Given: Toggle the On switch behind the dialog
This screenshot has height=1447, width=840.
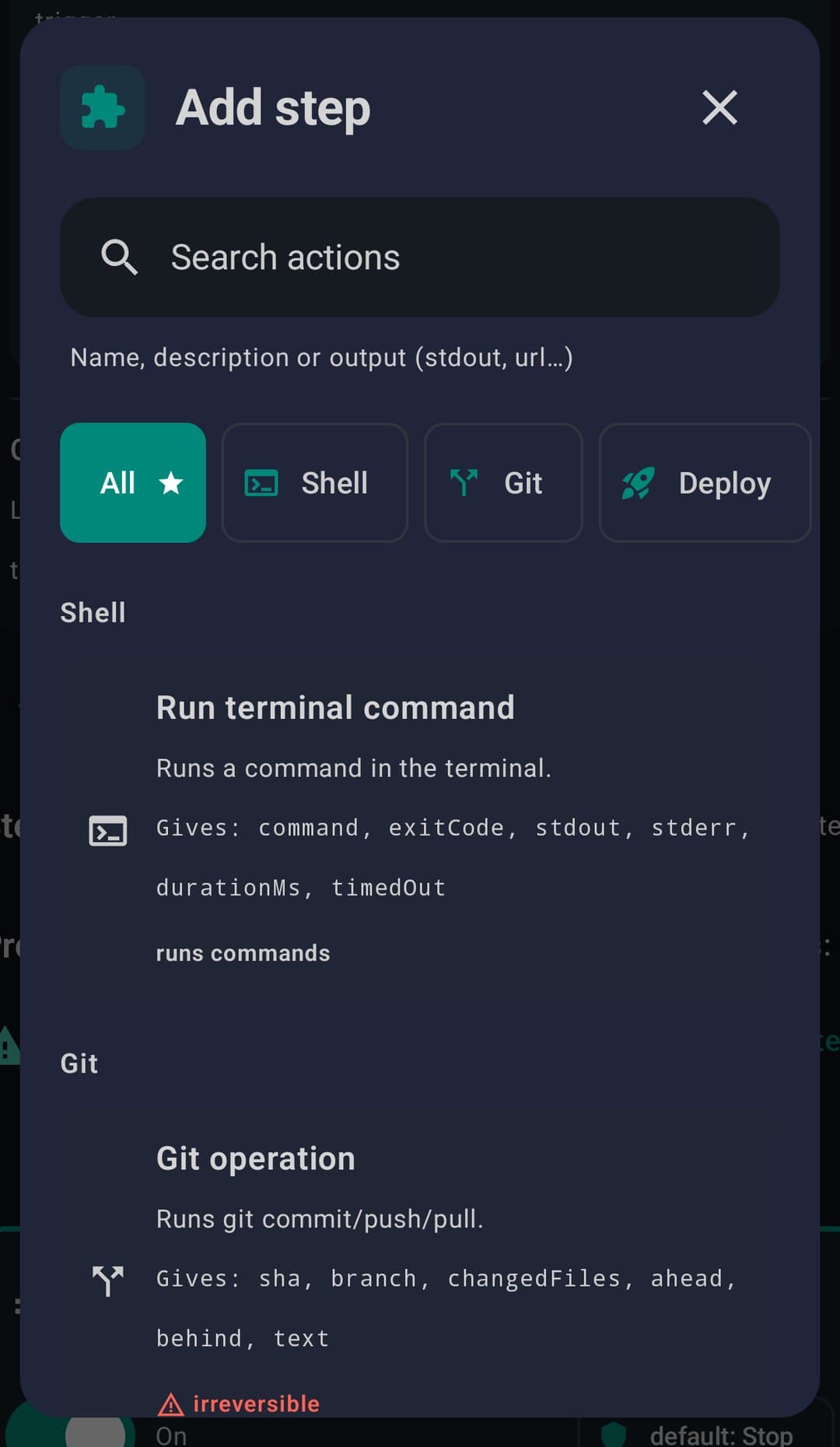Looking at the screenshot, I should click(70, 1432).
